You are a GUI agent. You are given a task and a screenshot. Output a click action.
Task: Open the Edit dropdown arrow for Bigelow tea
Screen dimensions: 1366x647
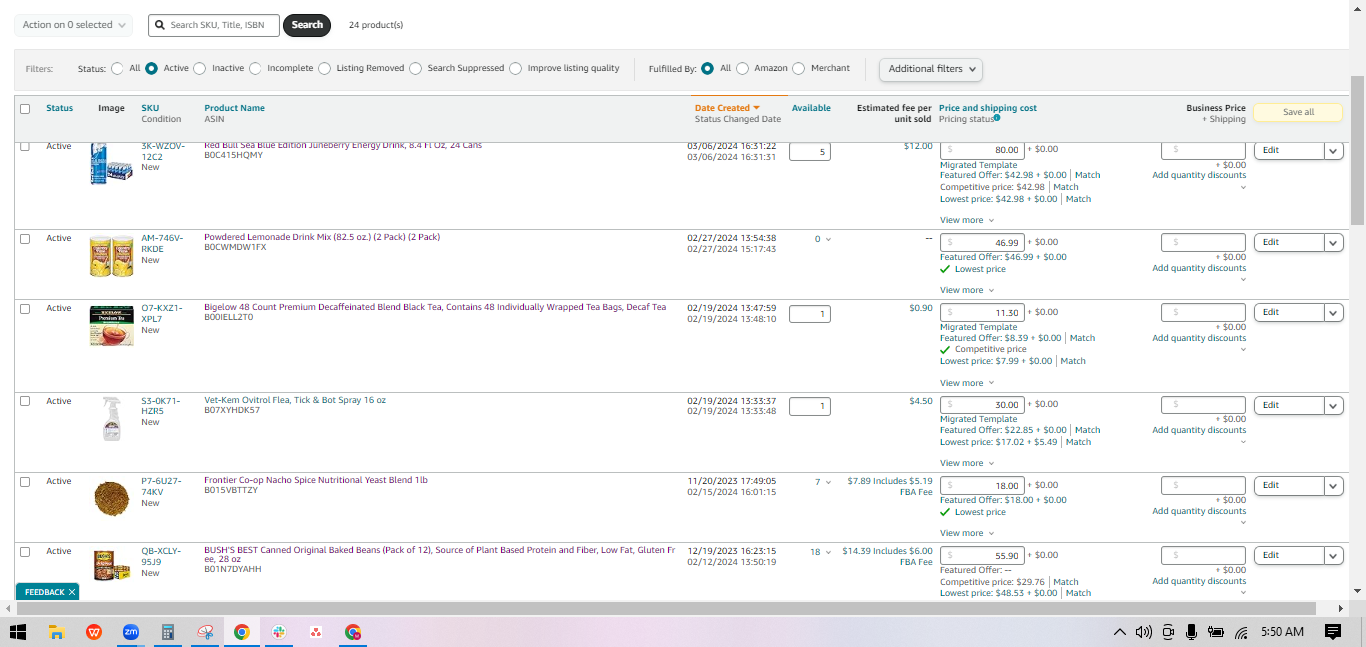1333,312
